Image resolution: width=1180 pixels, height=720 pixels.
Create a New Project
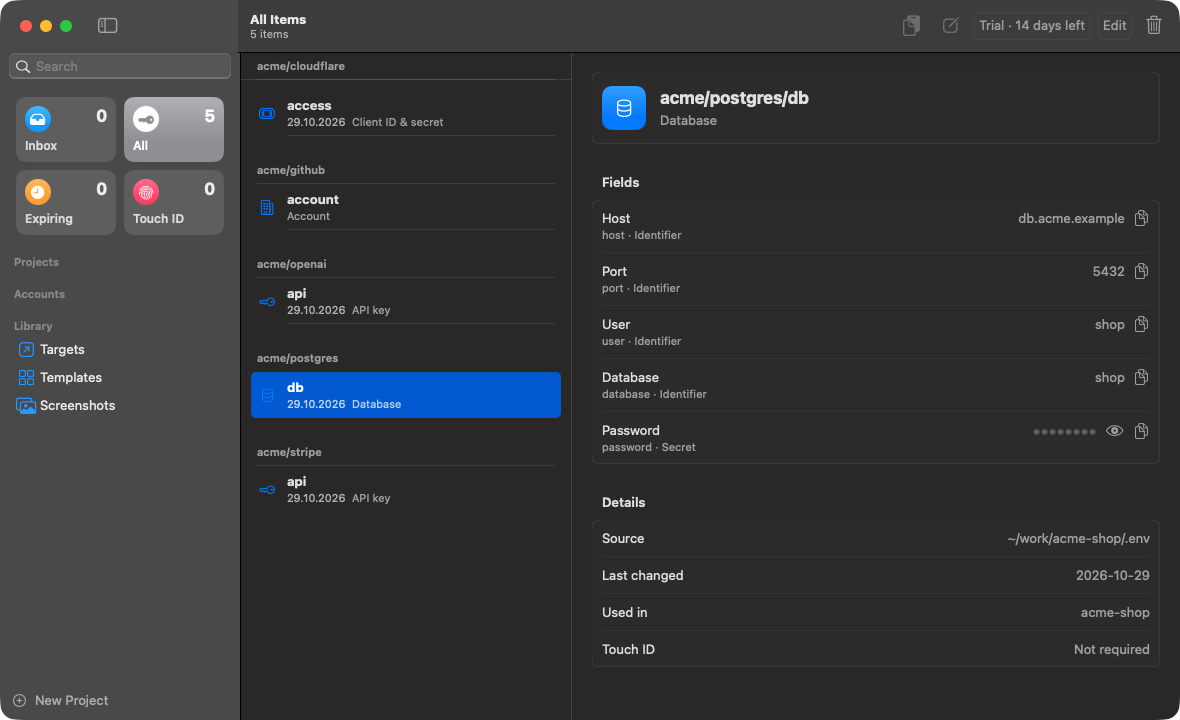click(61, 700)
